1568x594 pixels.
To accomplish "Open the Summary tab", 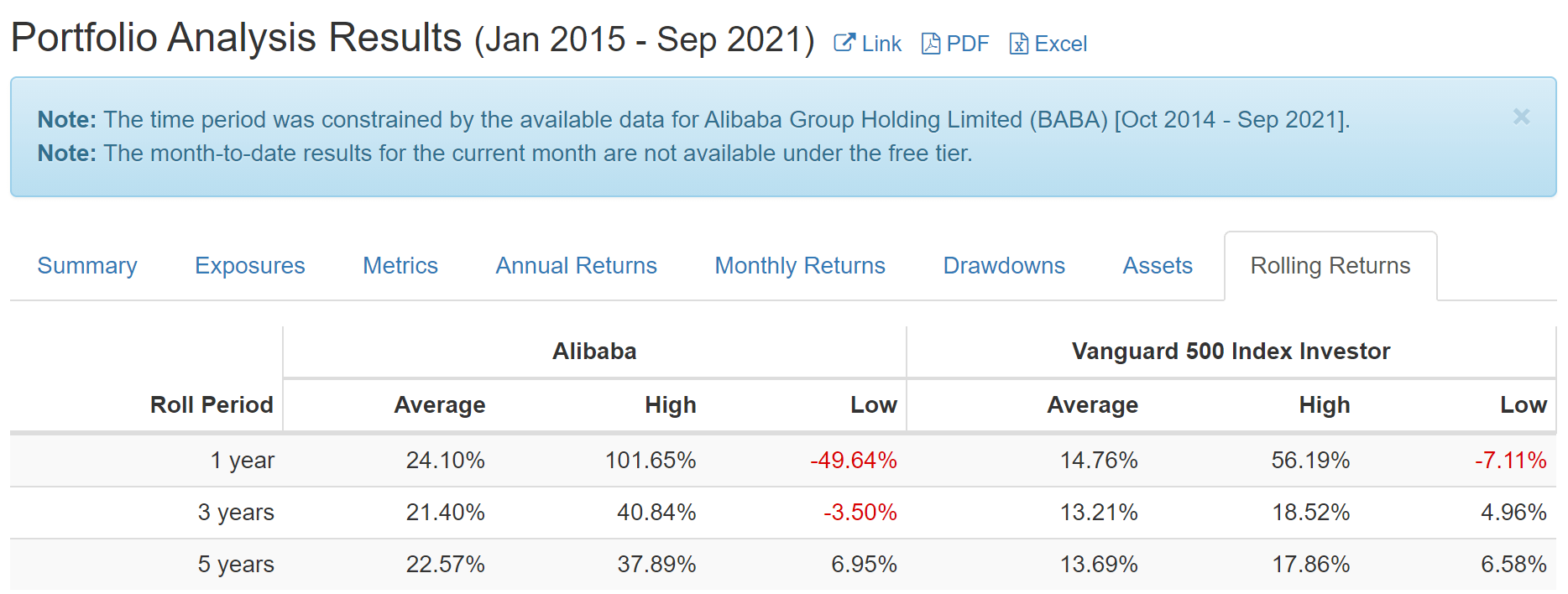I will coord(87,266).
